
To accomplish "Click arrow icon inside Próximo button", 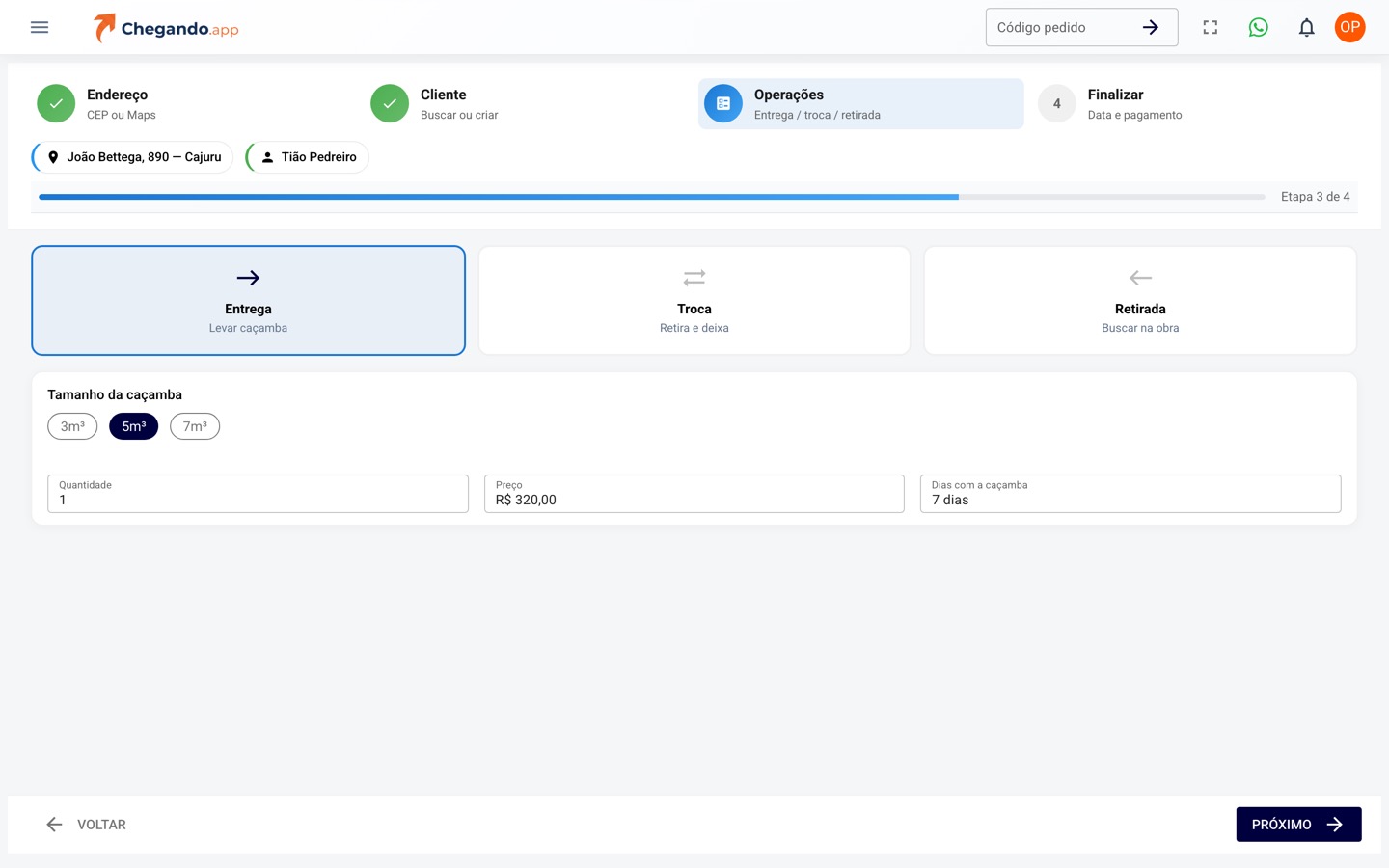I will point(1335,825).
